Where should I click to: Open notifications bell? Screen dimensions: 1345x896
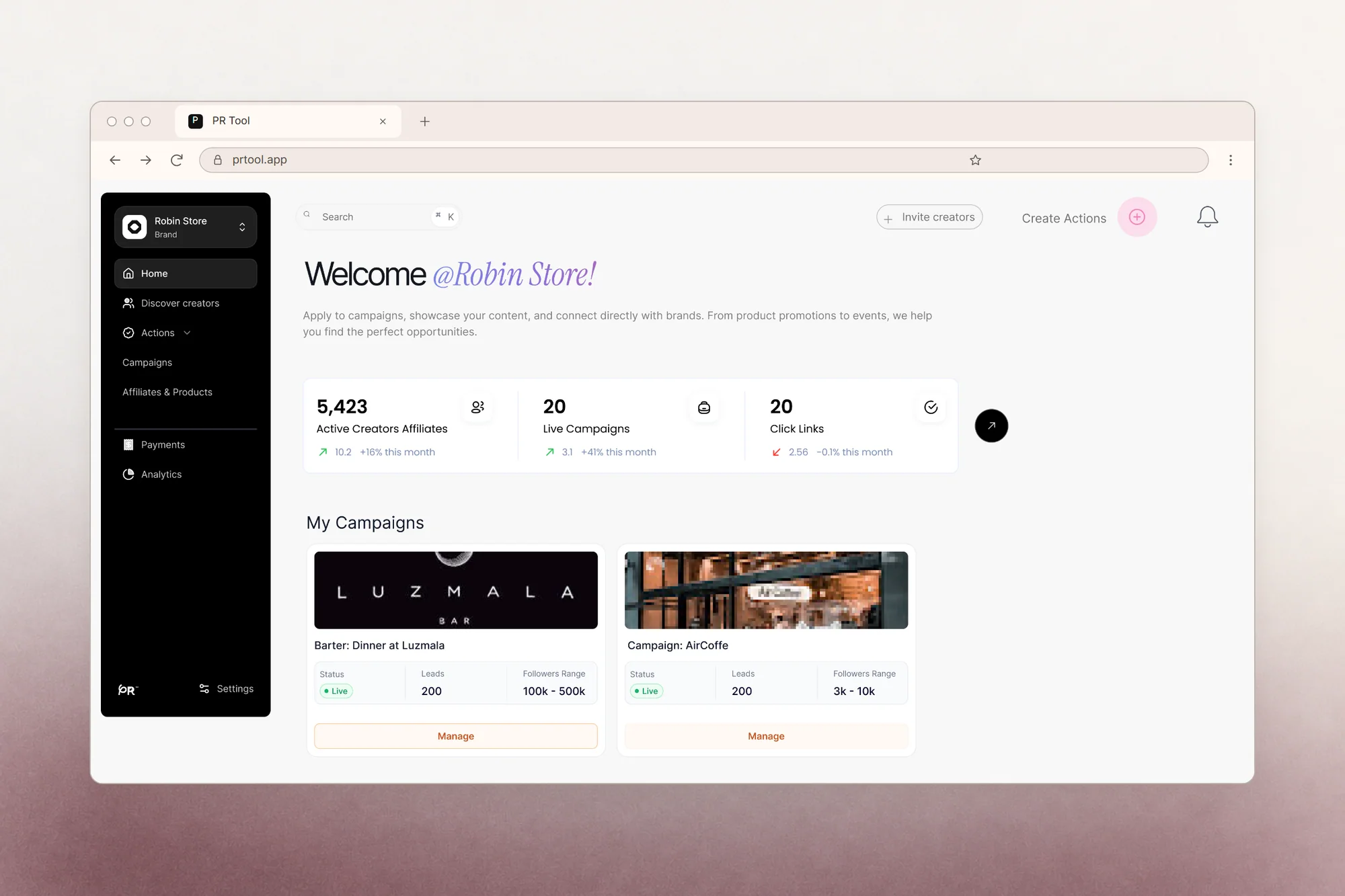point(1207,216)
